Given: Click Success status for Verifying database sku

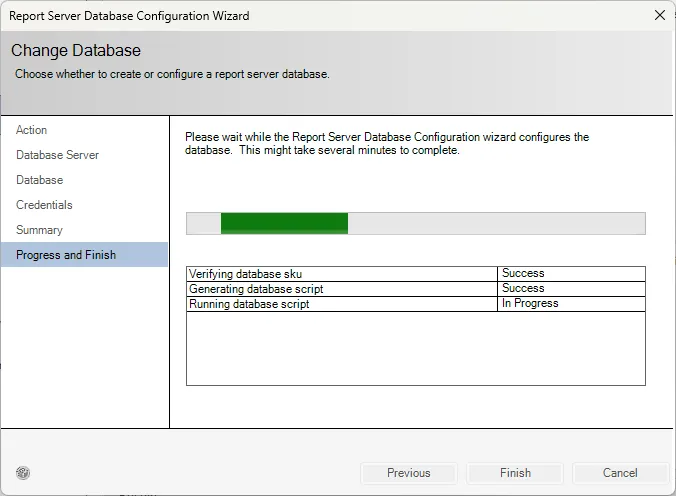Looking at the screenshot, I should [x=571, y=273].
